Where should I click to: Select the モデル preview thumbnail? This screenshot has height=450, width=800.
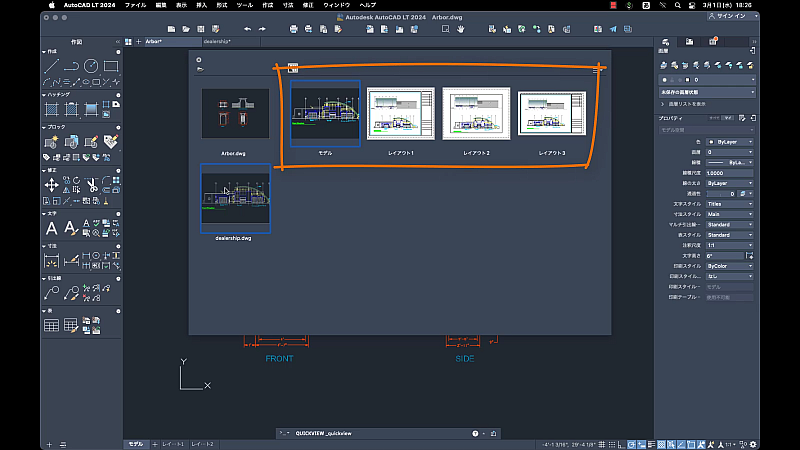tap(325, 113)
